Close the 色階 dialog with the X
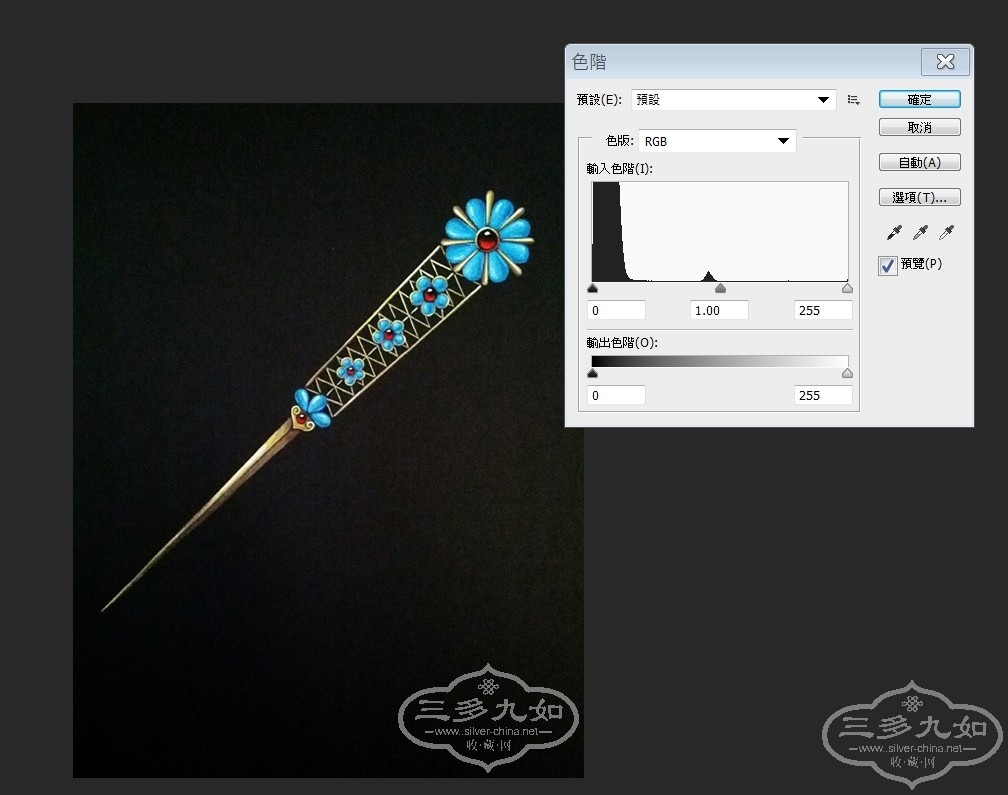Screen dimensions: 1008x795 tap(944, 62)
